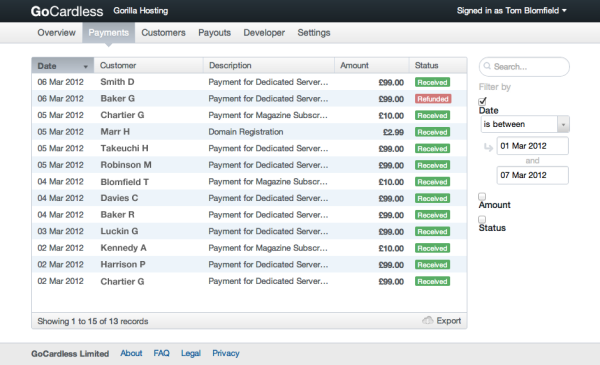Click the end date field 07 Mar 2012
Screen dimensions: 600x365
coord(532,175)
